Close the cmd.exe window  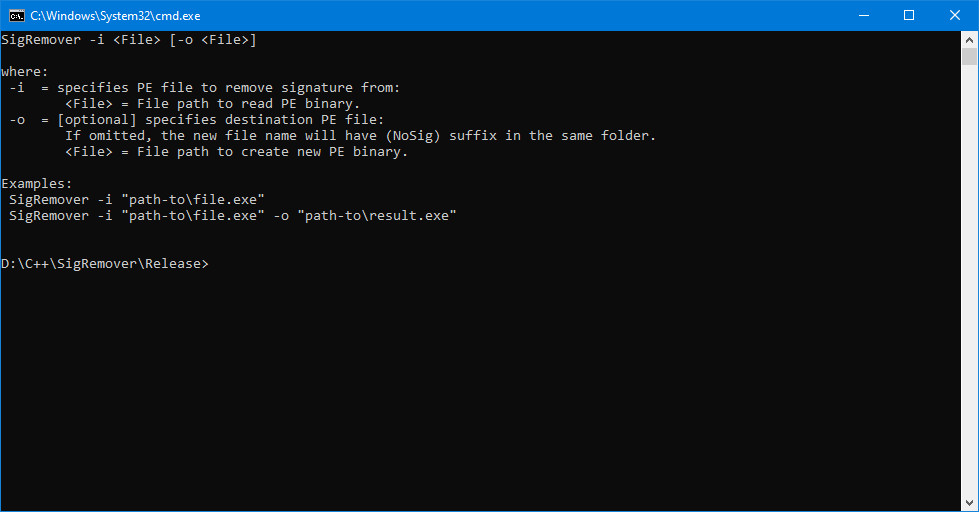coord(954,15)
